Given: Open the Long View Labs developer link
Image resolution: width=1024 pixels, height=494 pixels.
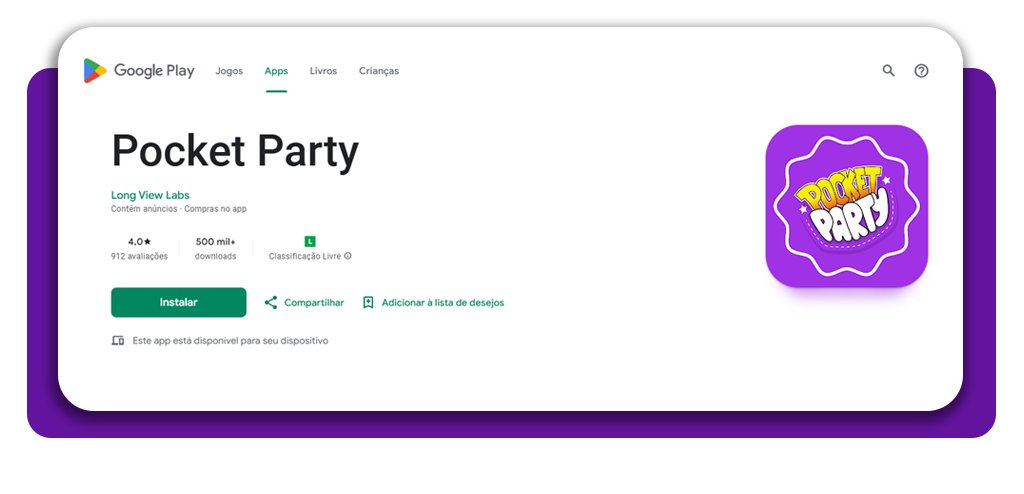Looking at the screenshot, I should pos(150,195).
